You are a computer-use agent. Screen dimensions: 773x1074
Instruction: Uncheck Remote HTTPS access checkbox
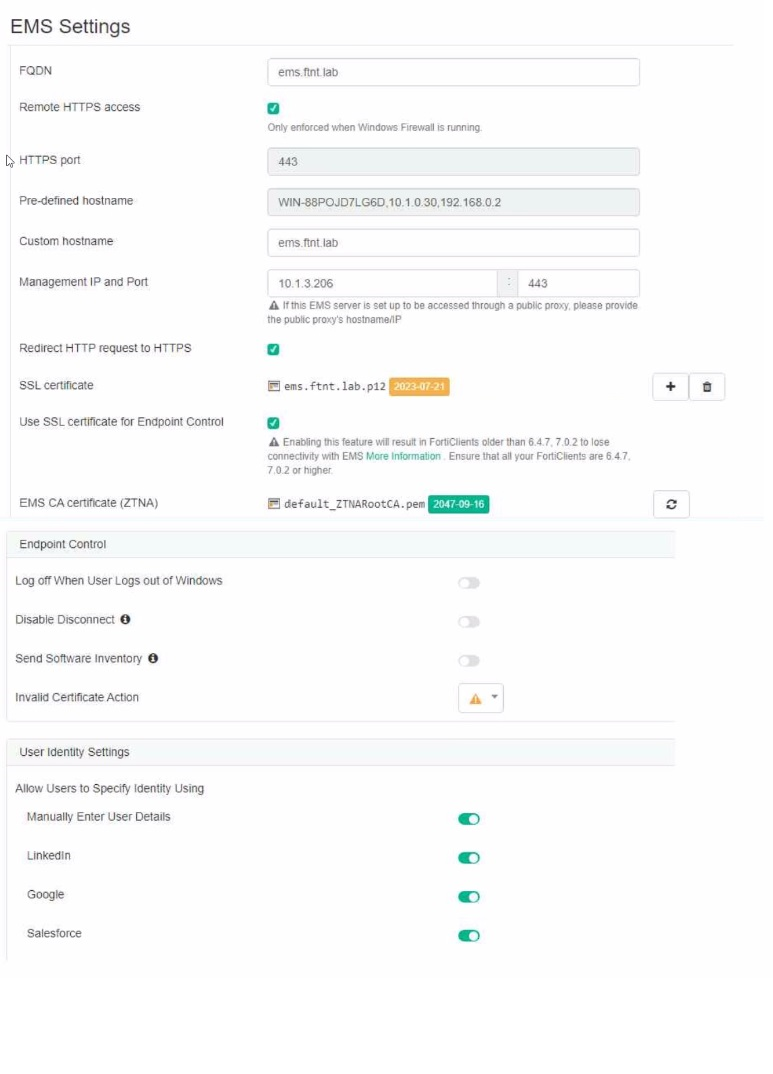pyautogui.click(x=274, y=108)
